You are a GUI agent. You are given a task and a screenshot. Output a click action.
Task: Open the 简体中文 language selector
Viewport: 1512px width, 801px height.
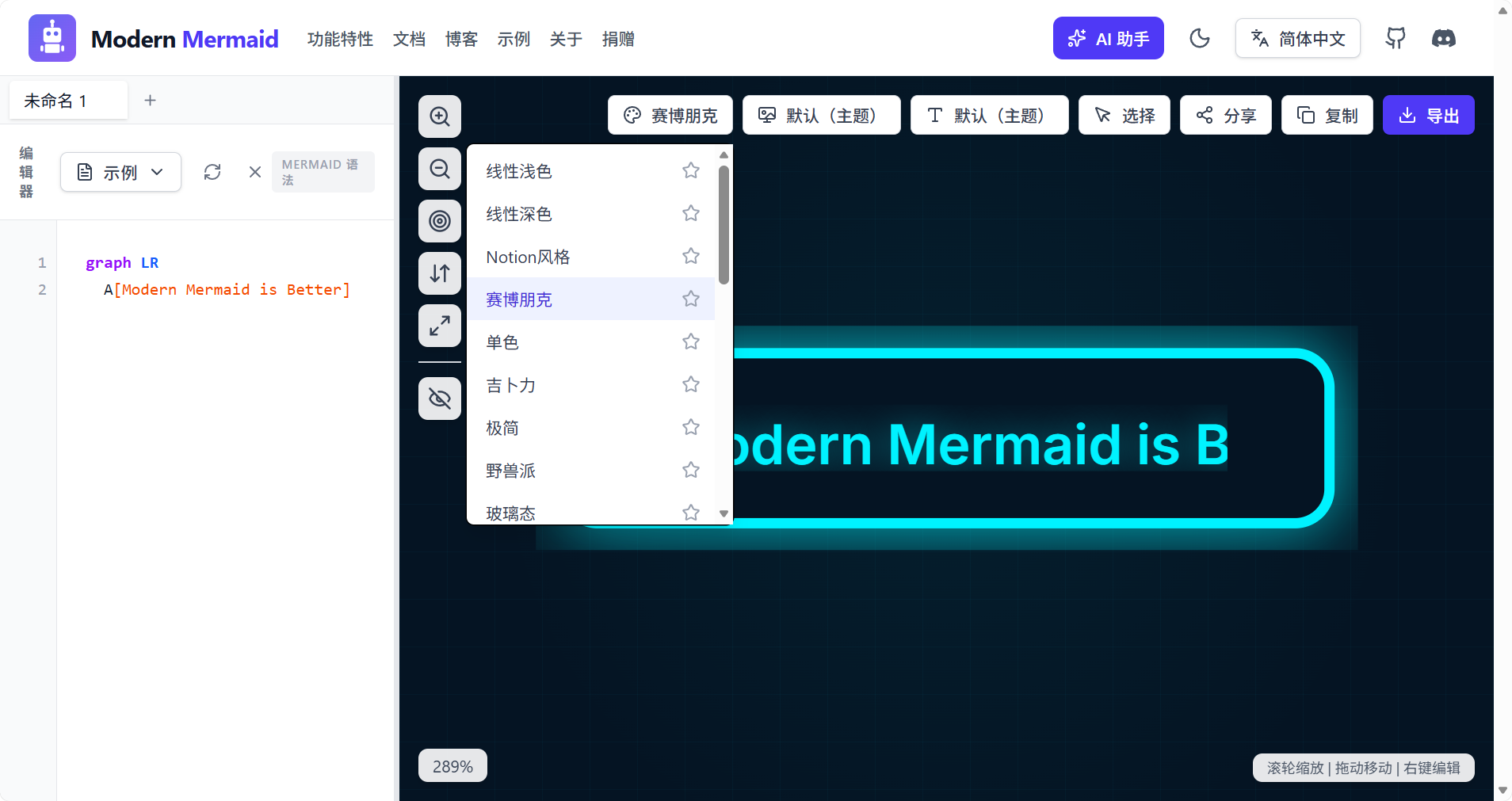coord(1298,38)
